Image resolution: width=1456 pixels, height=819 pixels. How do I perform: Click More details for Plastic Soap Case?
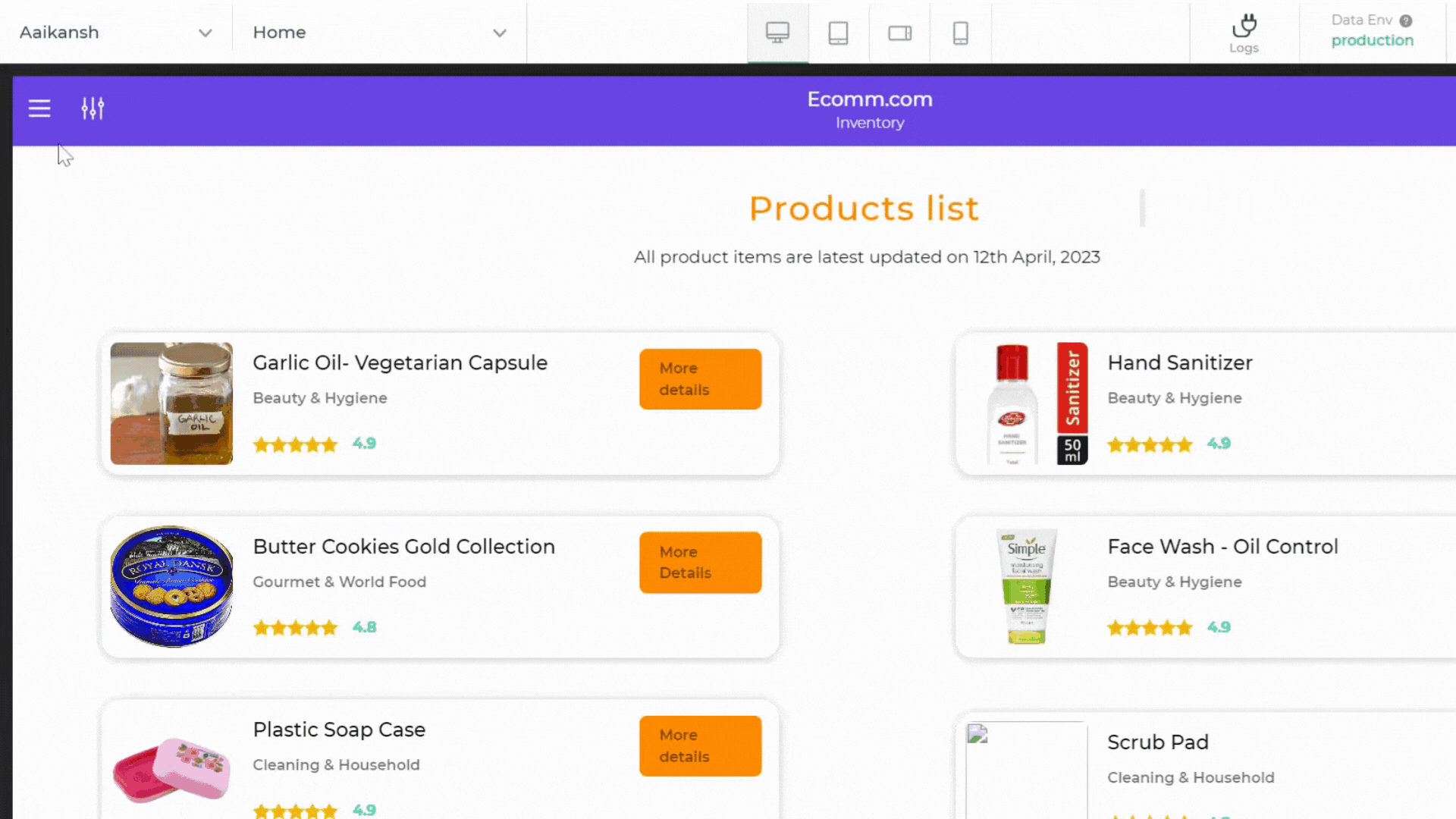[700, 746]
